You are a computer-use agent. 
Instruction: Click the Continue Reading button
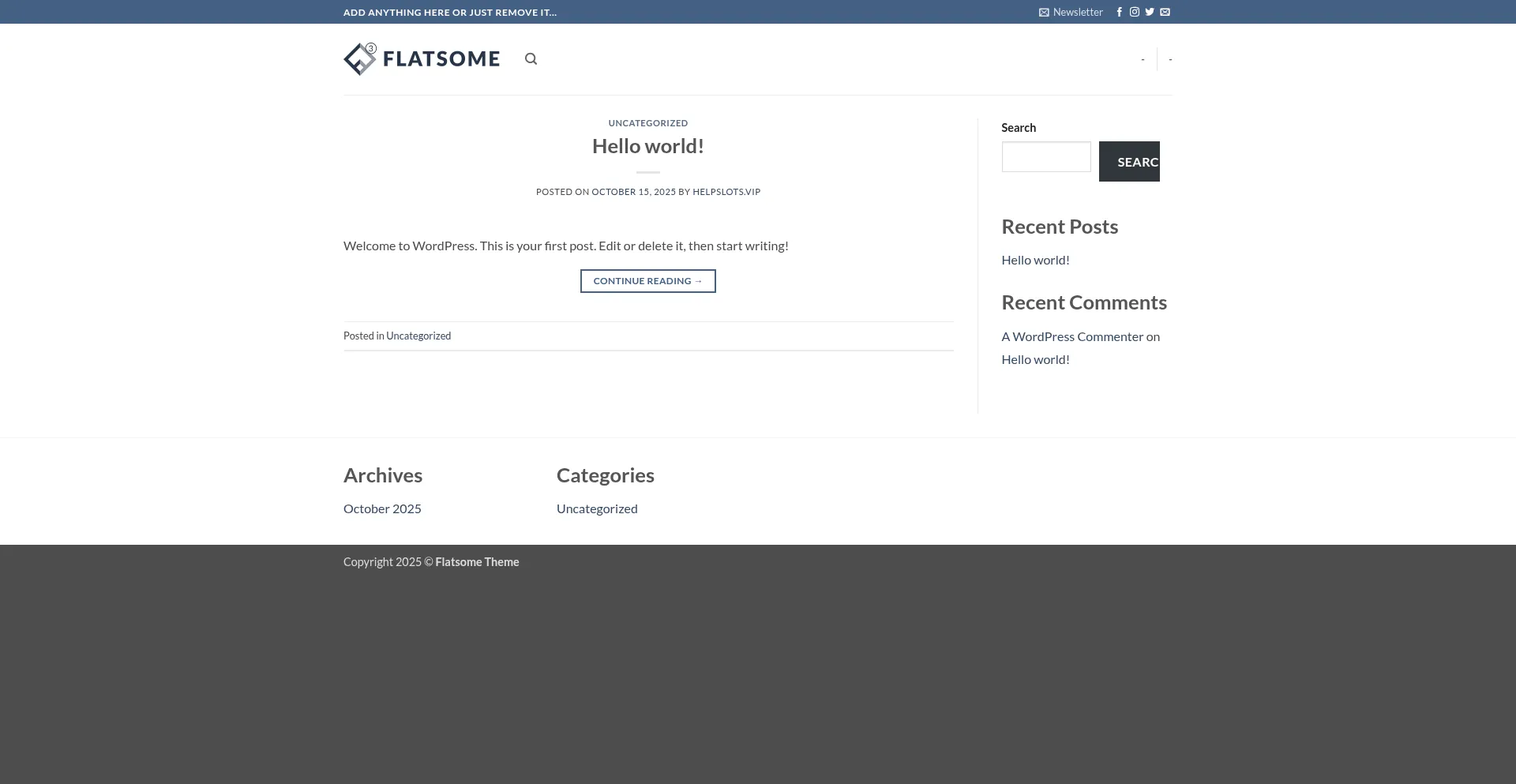coord(647,281)
